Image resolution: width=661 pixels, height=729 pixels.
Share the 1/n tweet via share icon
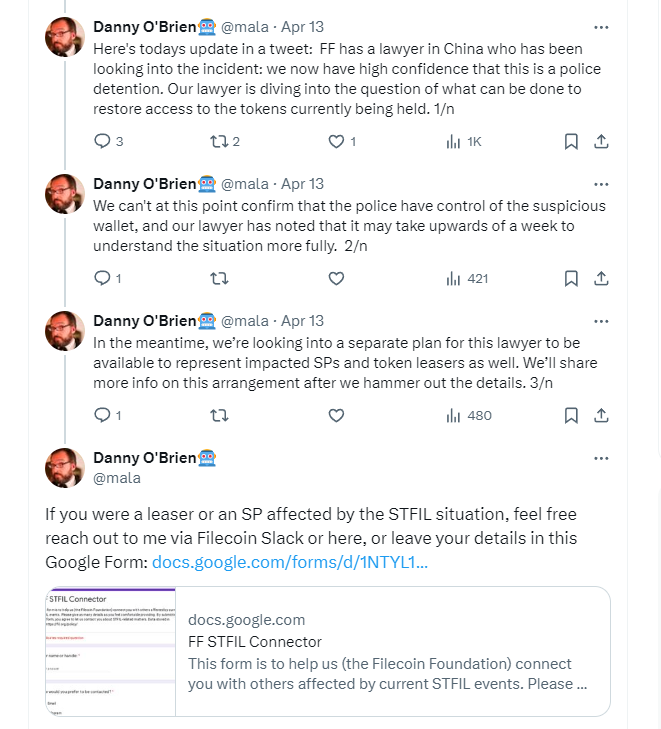pyautogui.click(x=601, y=141)
